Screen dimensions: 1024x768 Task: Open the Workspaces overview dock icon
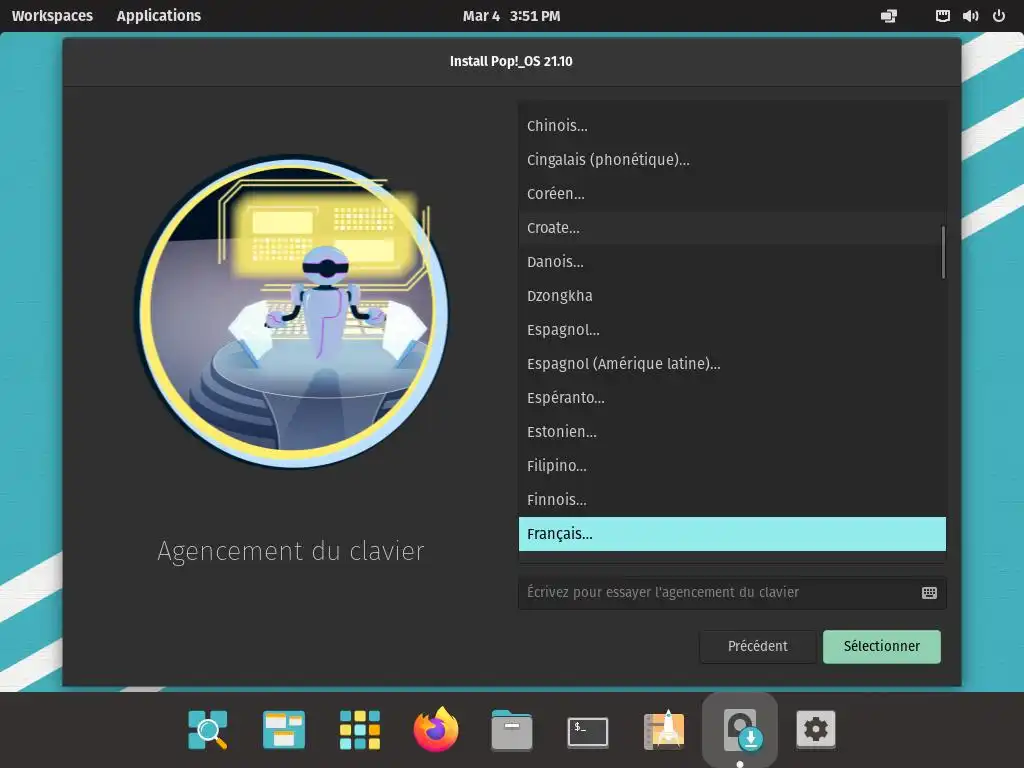pyautogui.click(x=283, y=729)
